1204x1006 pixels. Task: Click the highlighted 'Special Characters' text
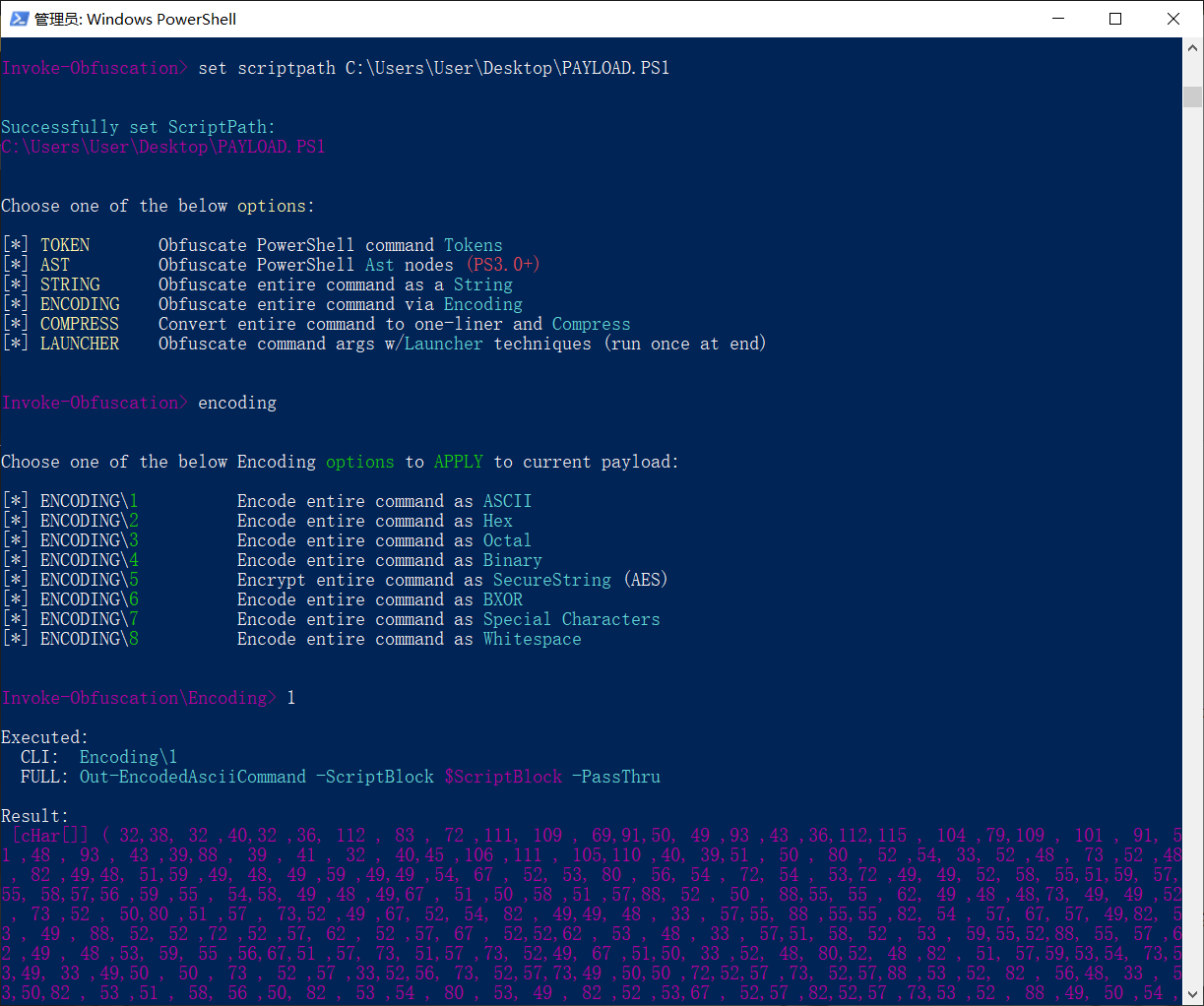pos(572,619)
